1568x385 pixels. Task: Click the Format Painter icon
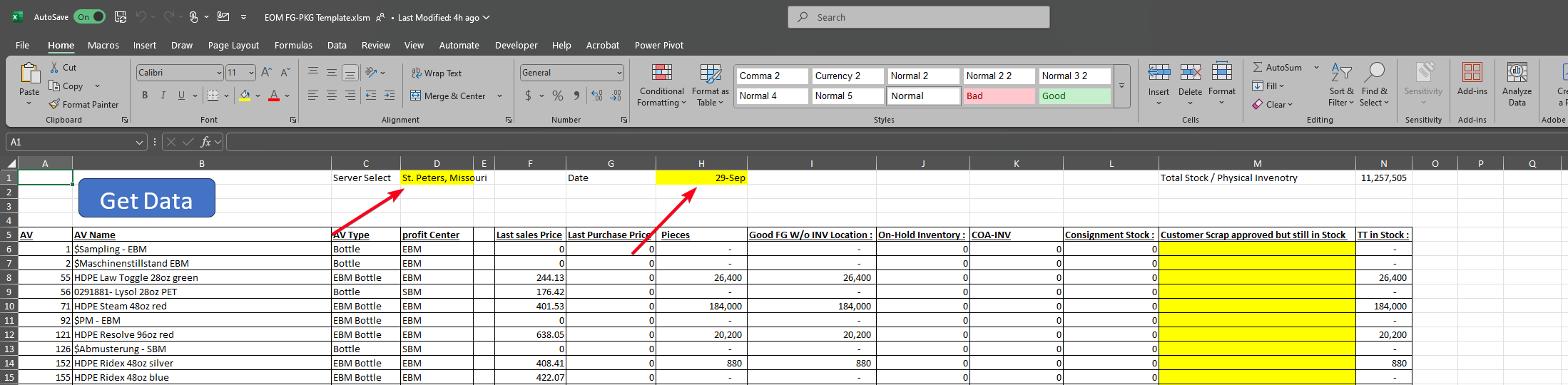click(55, 105)
